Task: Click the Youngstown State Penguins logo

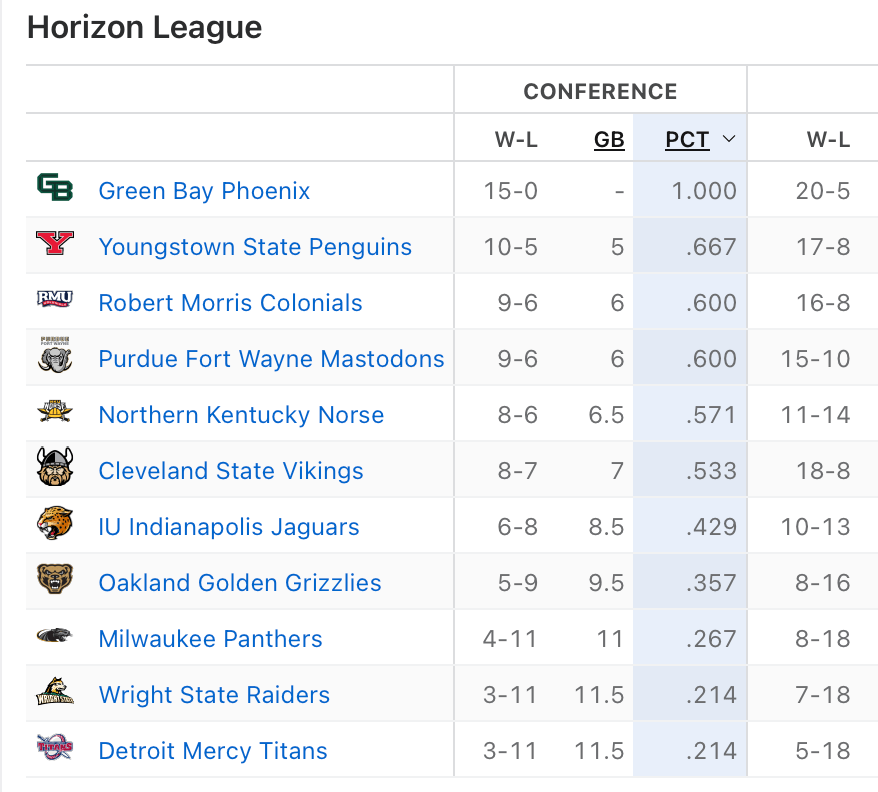Action: [x=55, y=244]
